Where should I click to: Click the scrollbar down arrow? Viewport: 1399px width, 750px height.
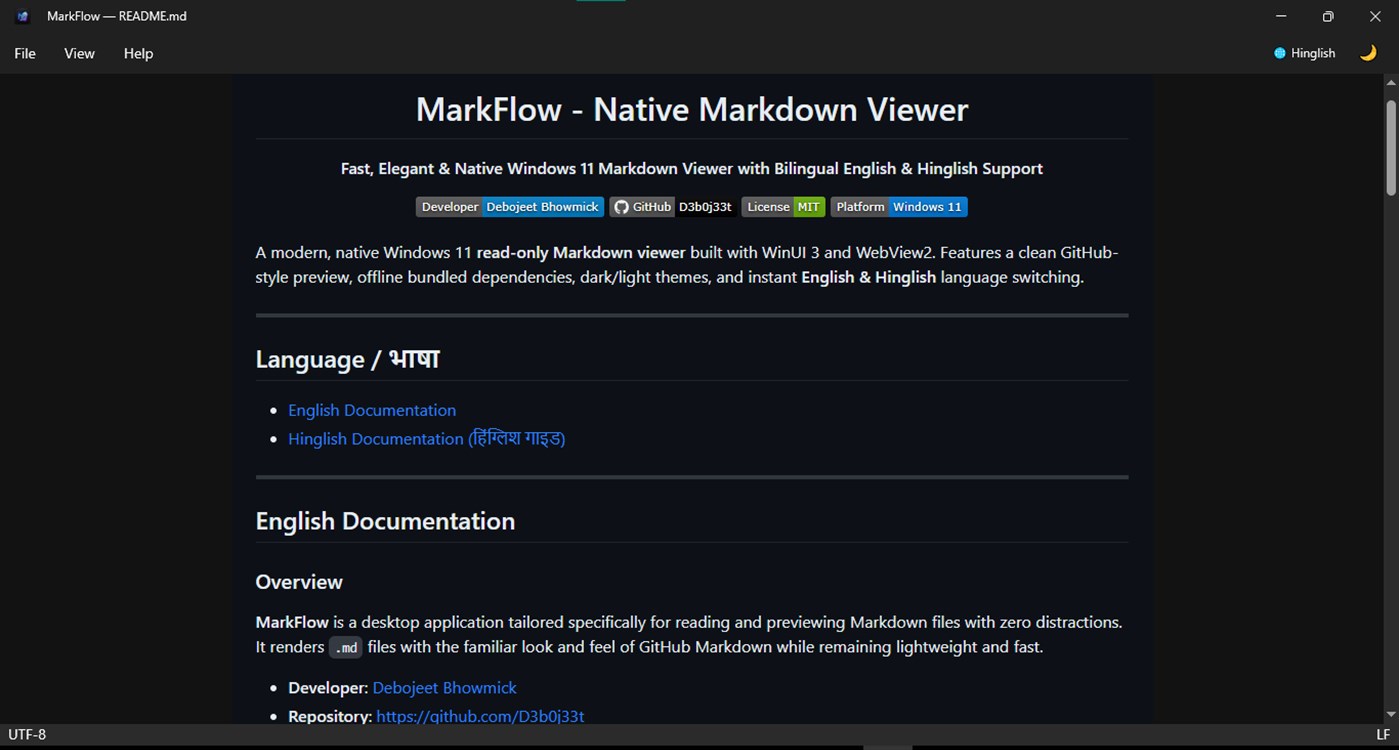[1390, 714]
